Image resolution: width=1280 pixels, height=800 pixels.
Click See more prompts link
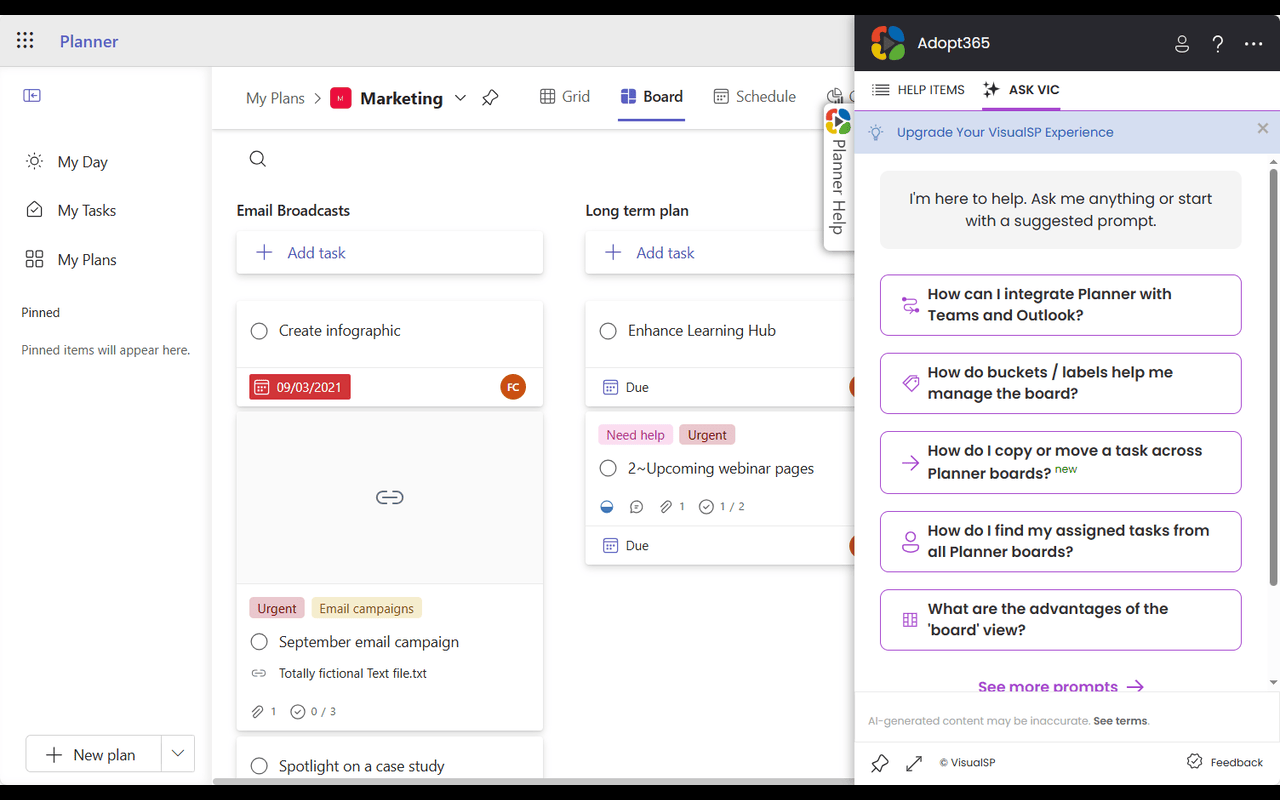click(x=1061, y=686)
